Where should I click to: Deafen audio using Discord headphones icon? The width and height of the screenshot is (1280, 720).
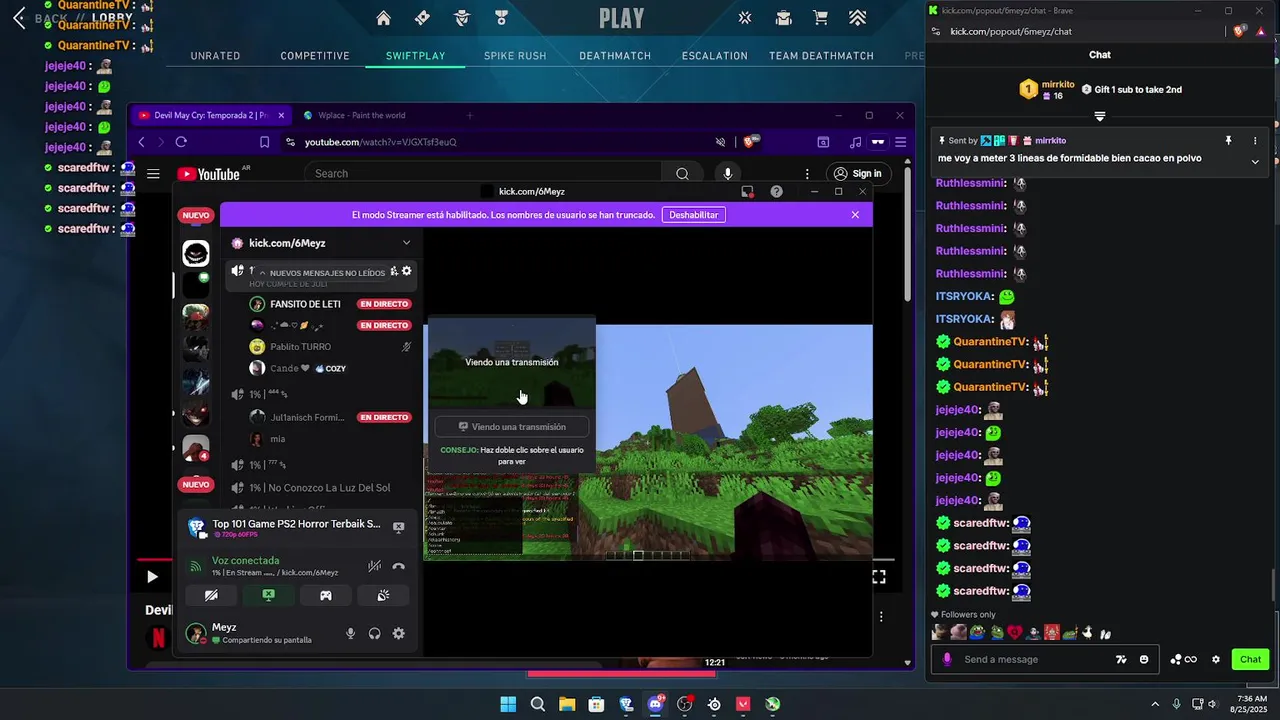click(x=374, y=633)
